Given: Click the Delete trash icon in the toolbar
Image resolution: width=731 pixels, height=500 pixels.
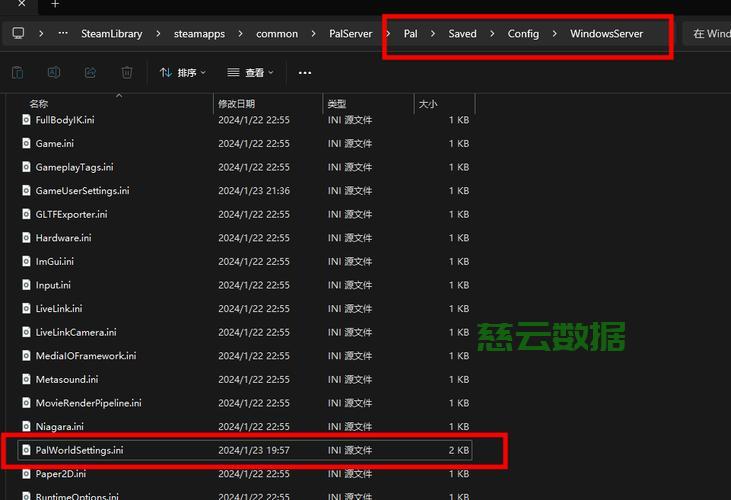Looking at the screenshot, I should [127, 72].
